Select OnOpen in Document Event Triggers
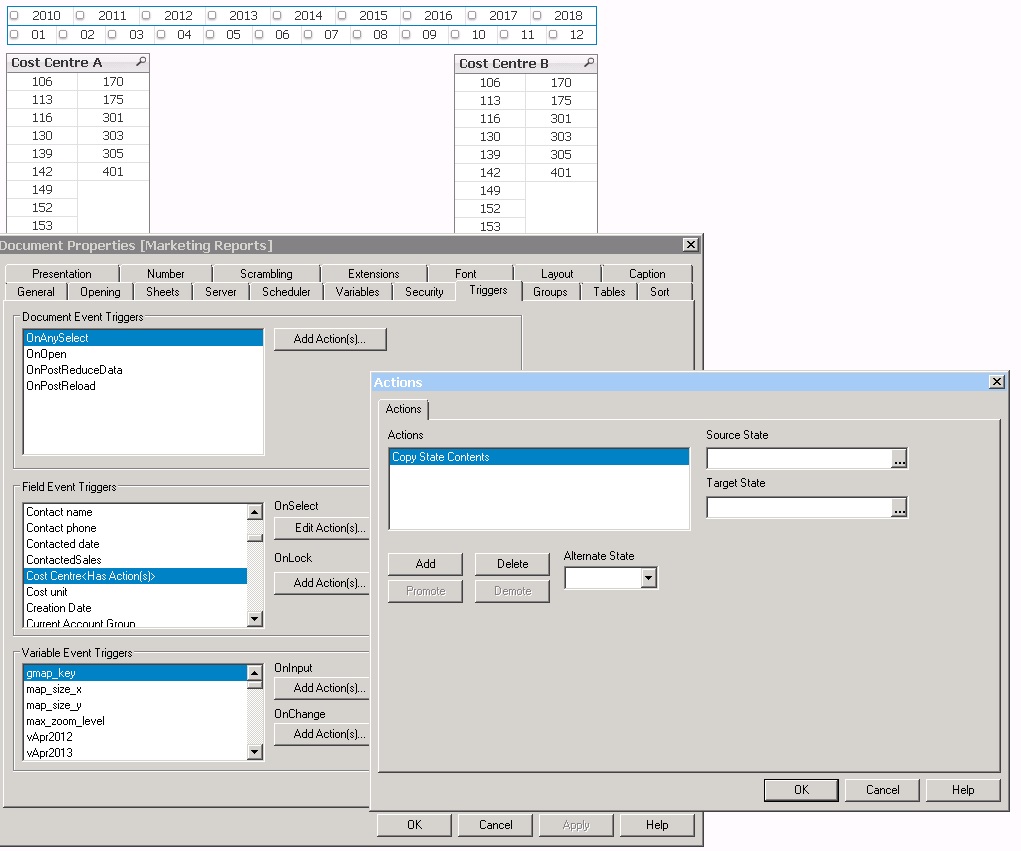The width and height of the screenshot is (1021, 851). [x=47, y=354]
